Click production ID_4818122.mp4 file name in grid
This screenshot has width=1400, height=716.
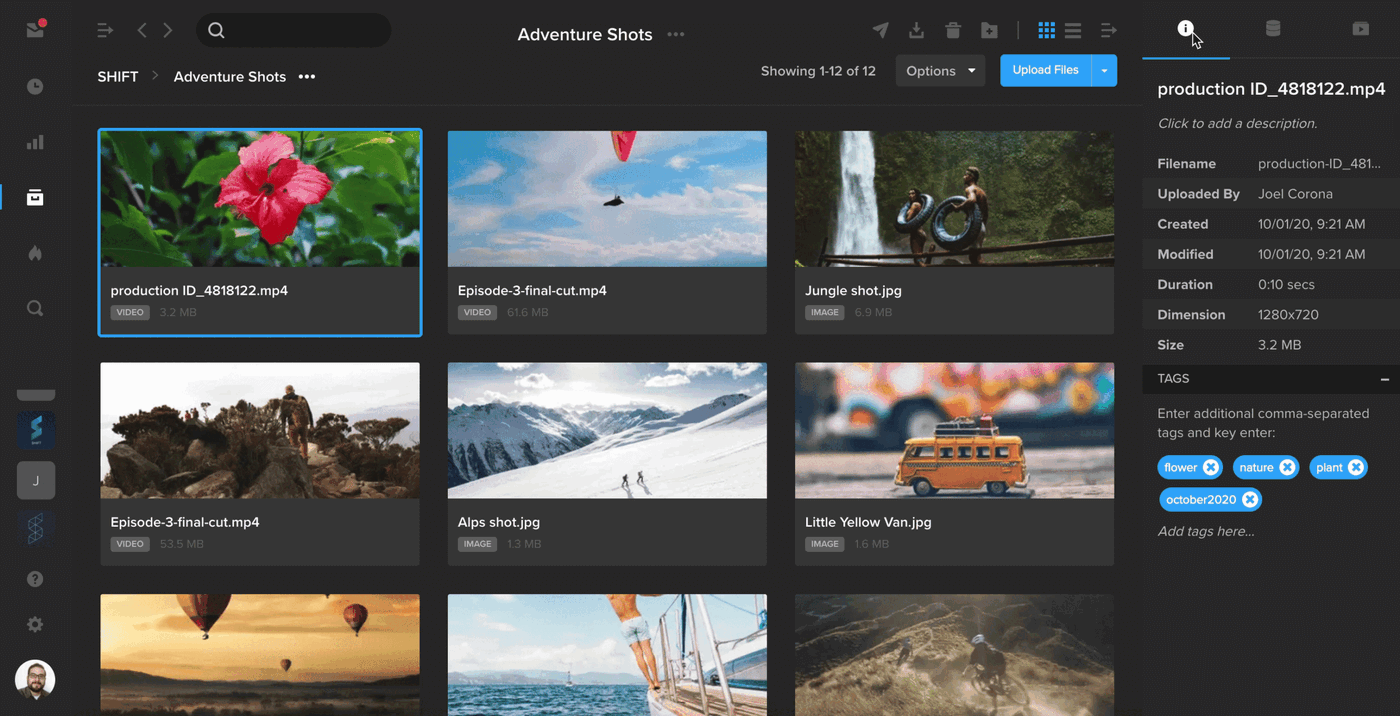coord(199,290)
